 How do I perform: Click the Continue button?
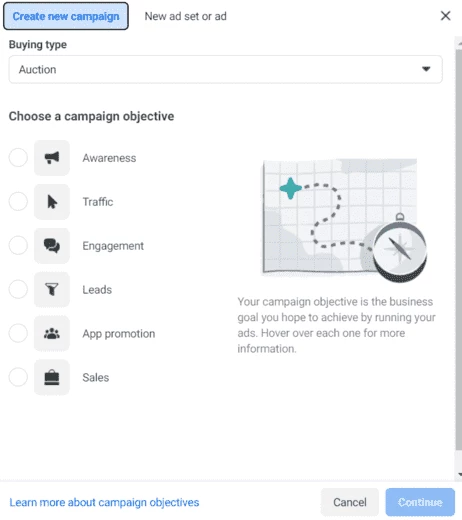point(420,502)
